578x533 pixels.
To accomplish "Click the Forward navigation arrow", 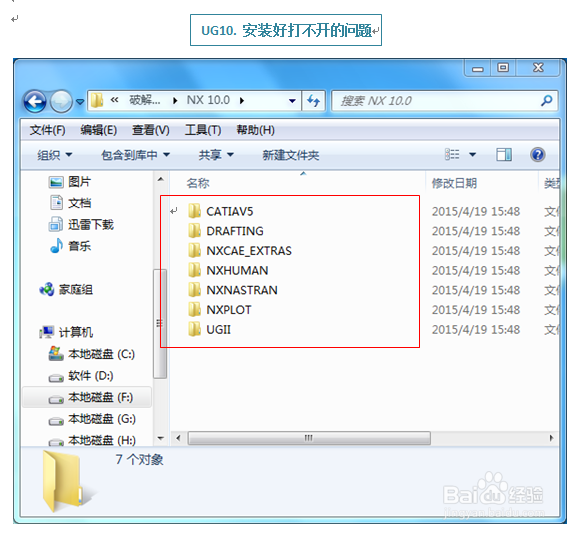I will (x=61, y=101).
